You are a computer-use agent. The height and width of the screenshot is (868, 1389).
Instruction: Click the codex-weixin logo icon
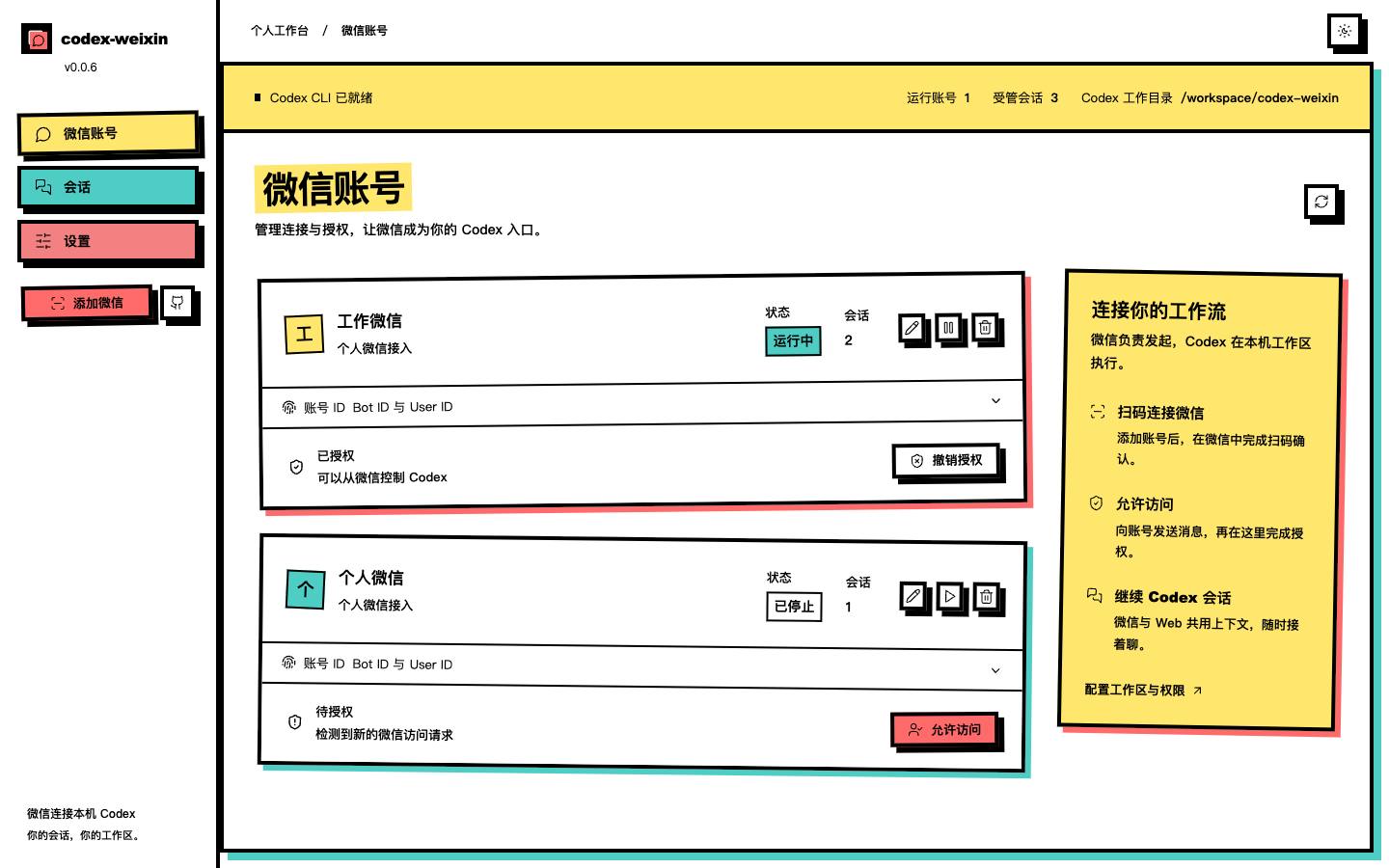(37, 40)
